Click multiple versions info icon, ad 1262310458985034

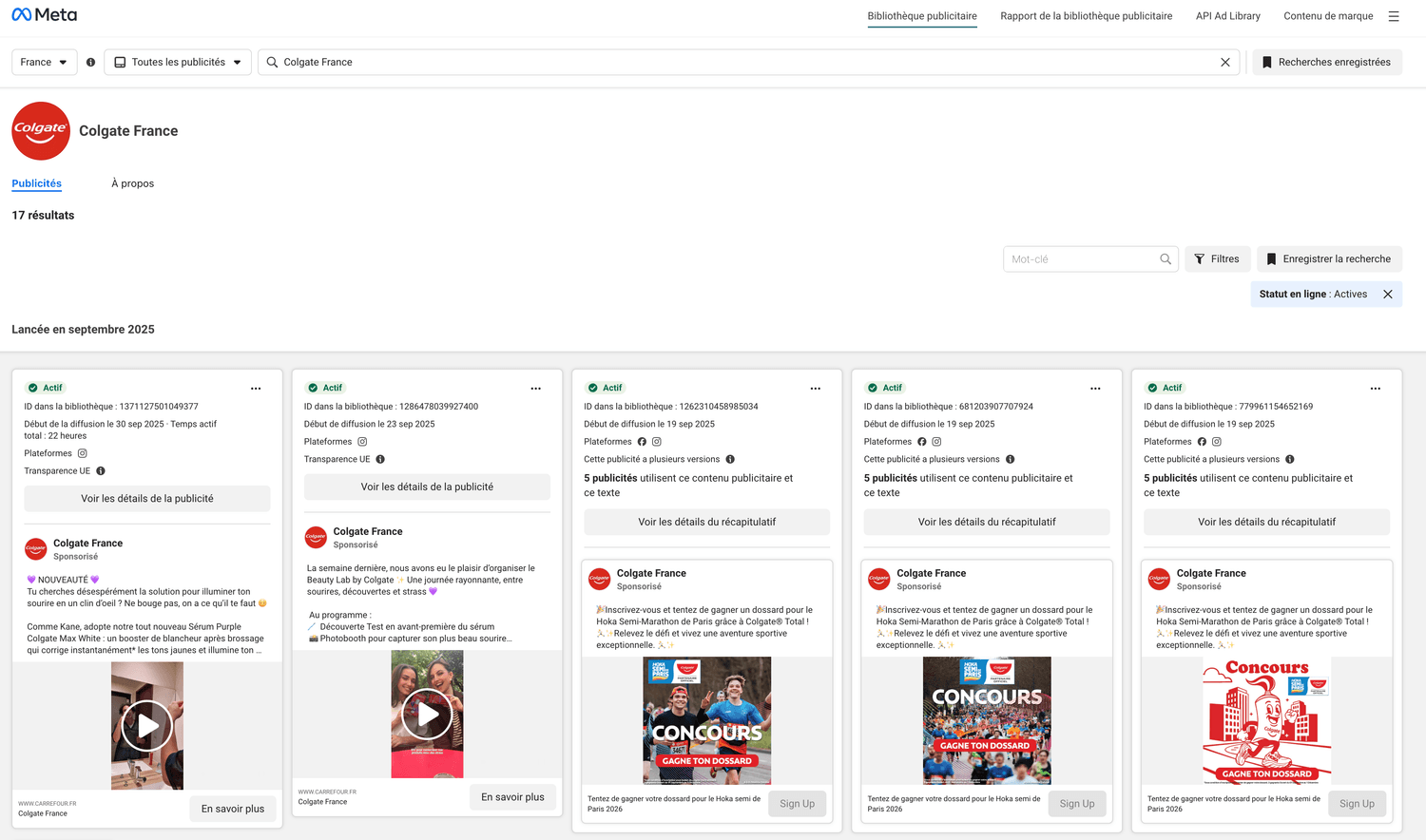point(730,460)
